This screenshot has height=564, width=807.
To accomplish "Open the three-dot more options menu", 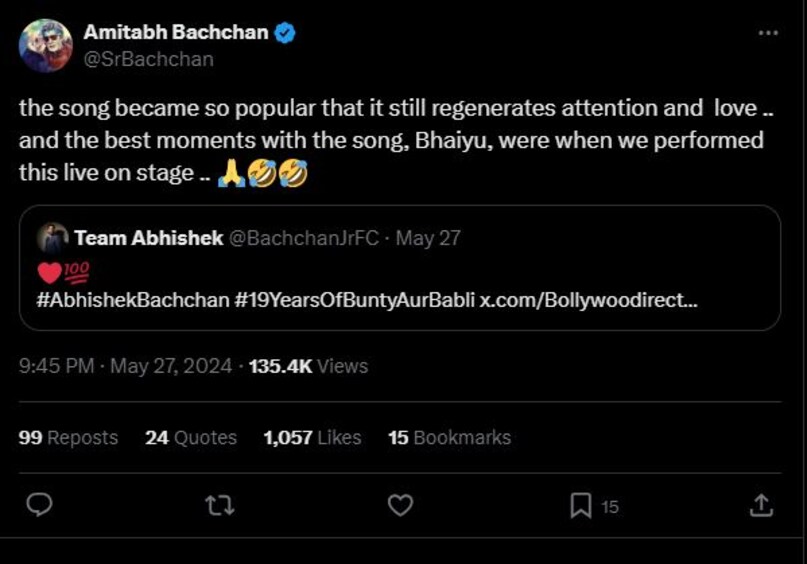I will (x=768, y=33).
